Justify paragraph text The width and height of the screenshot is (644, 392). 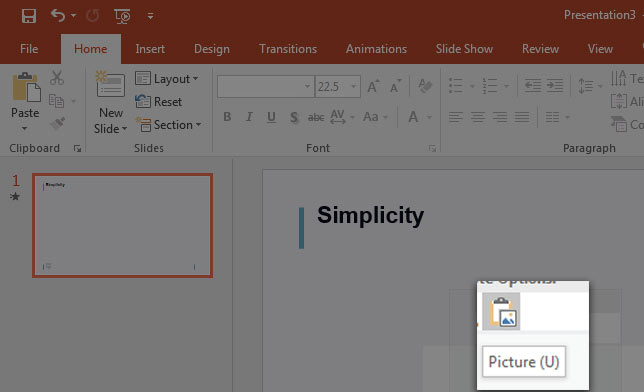point(522,117)
